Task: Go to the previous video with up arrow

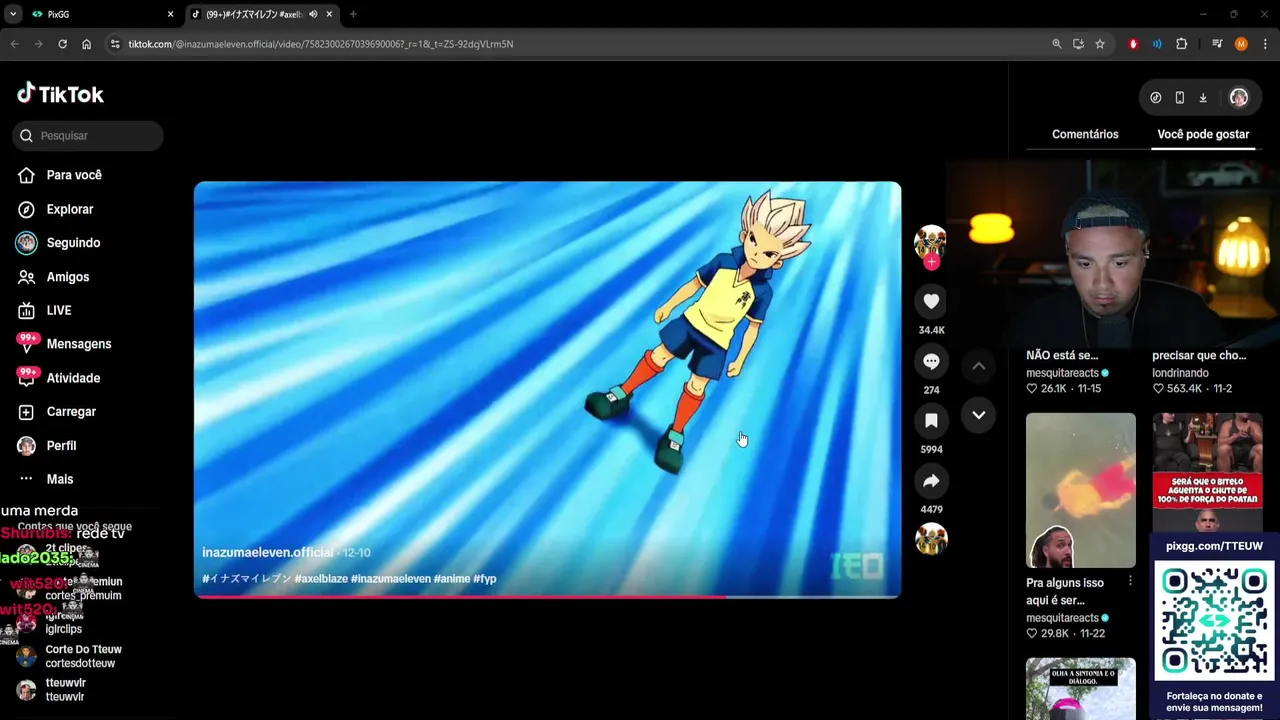Action: tap(979, 366)
